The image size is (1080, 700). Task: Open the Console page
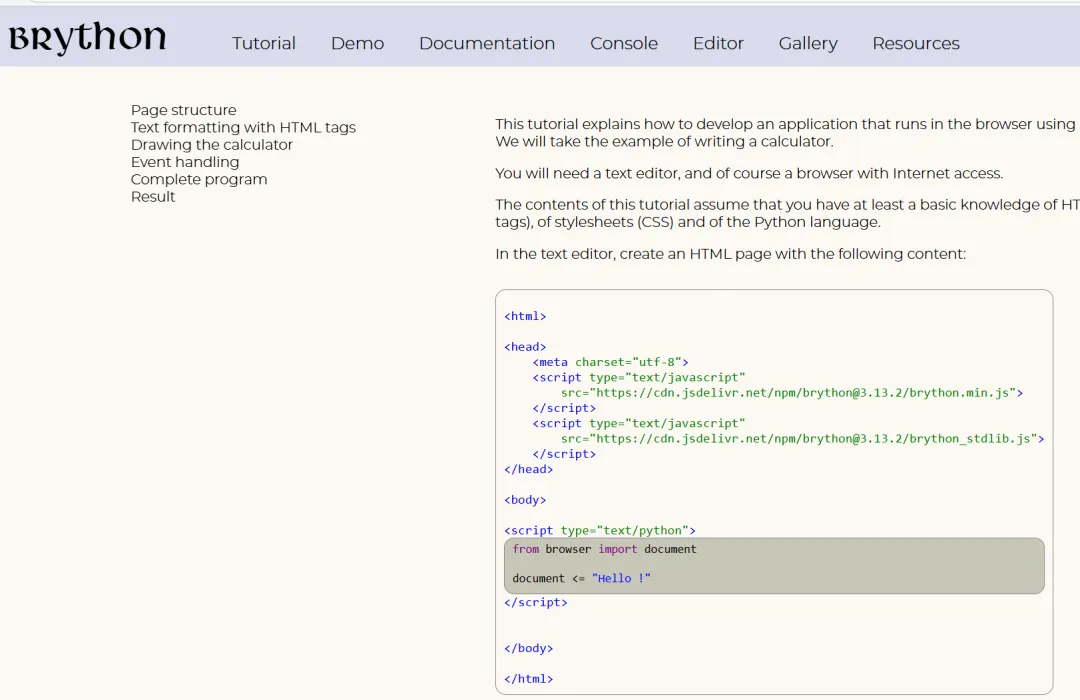(624, 43)
